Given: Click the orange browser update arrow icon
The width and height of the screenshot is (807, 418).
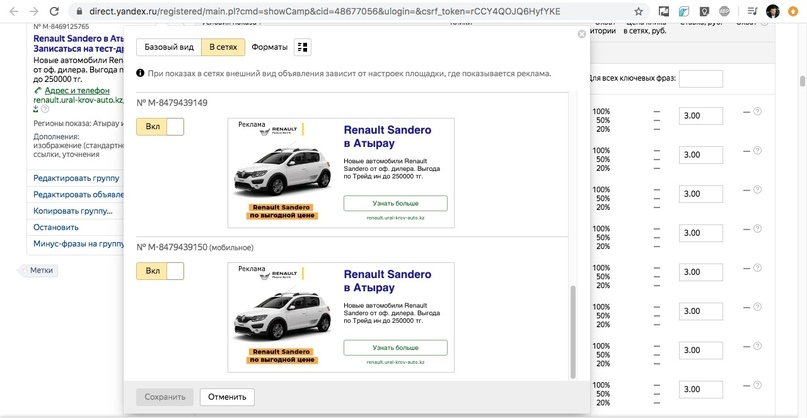Looking at the screenshot, I should 793,11.
